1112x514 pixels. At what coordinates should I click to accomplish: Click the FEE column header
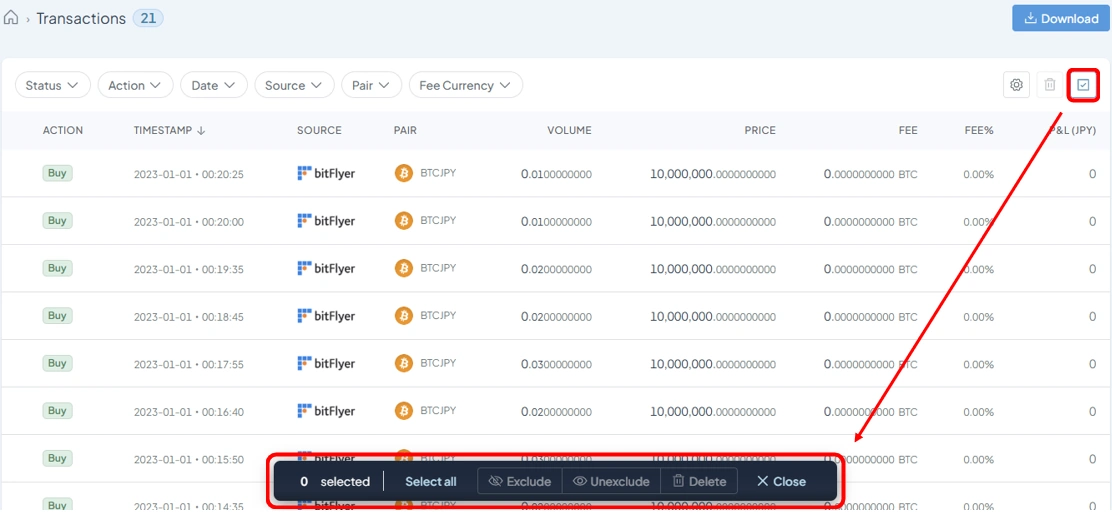point(908,130)
